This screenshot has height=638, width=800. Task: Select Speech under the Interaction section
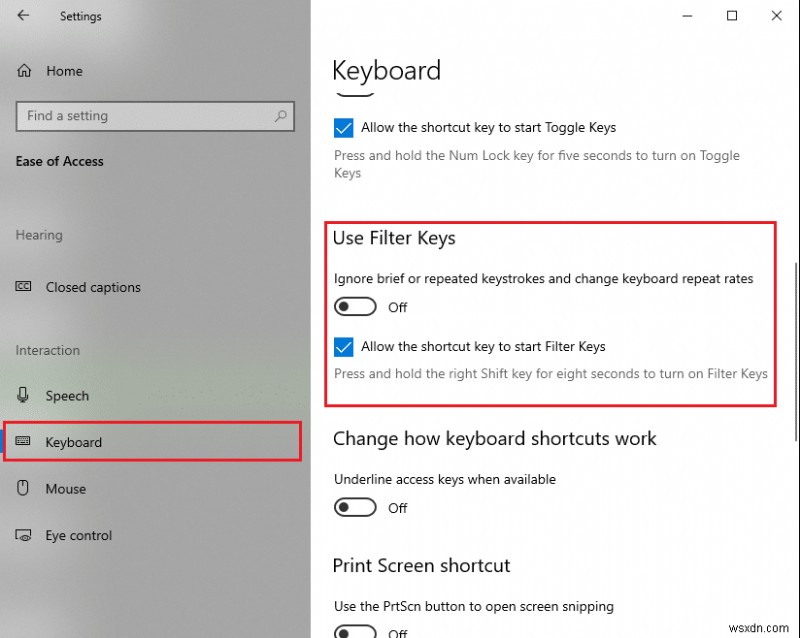65,395
